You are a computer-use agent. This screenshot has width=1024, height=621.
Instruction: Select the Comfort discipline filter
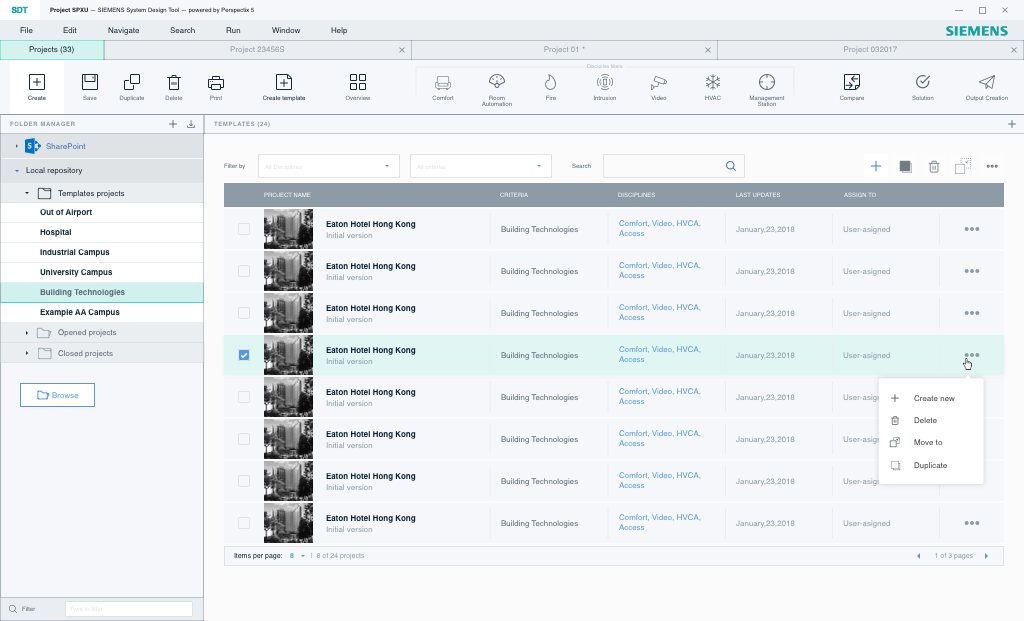click(443, 83)
